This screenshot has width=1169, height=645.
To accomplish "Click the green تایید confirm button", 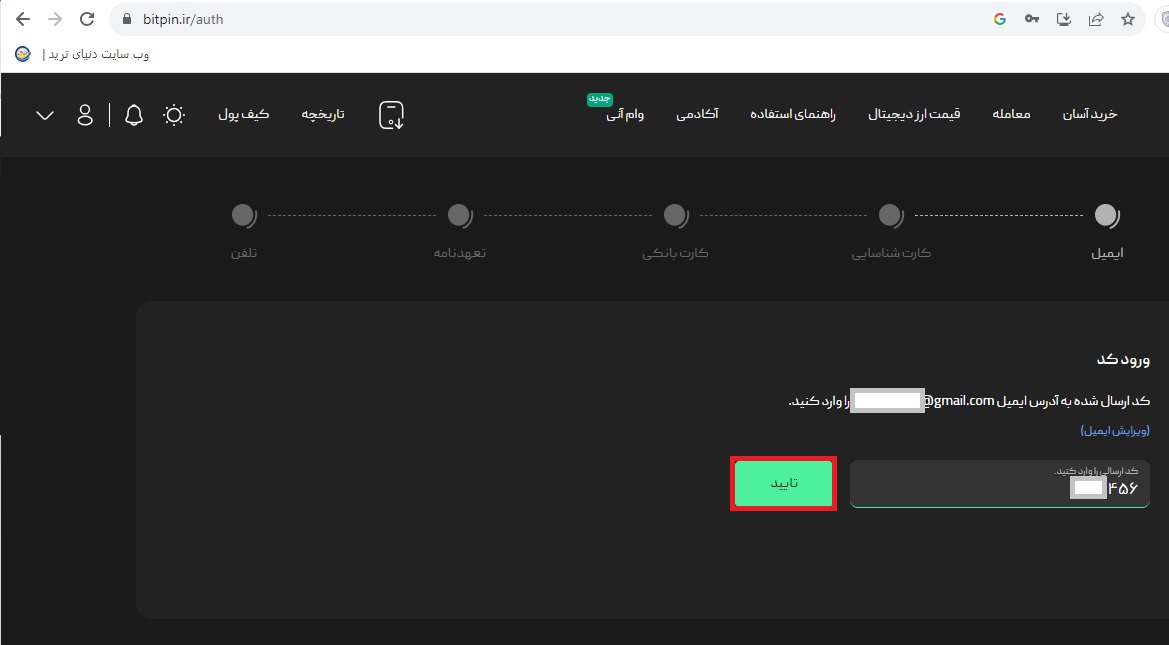I will click(784, 483).
